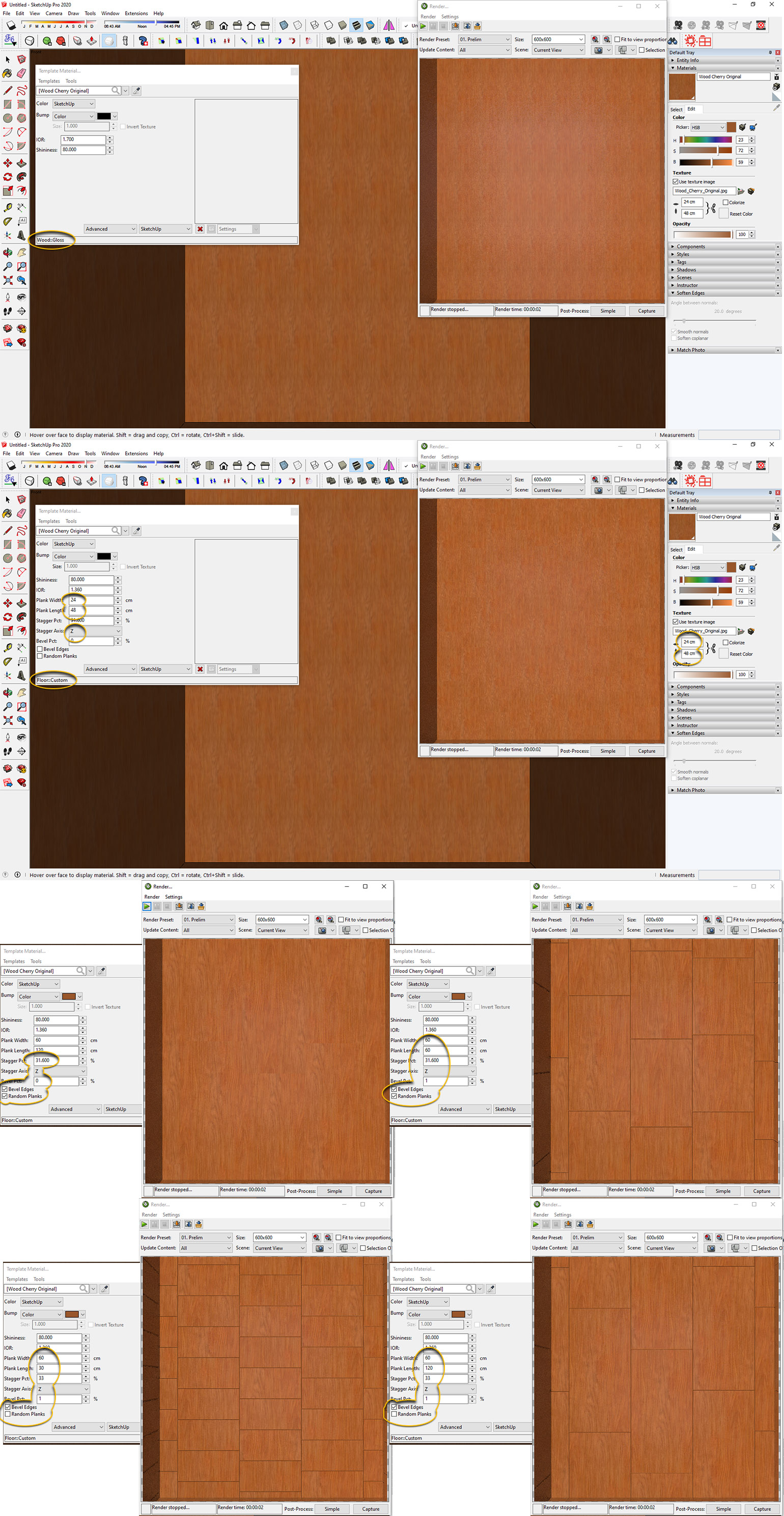The width and height of the screenshot is (784, 1516).
Task: Open Advanced dropdown in Wood::Gloss panel
Action: coord(110,229)
